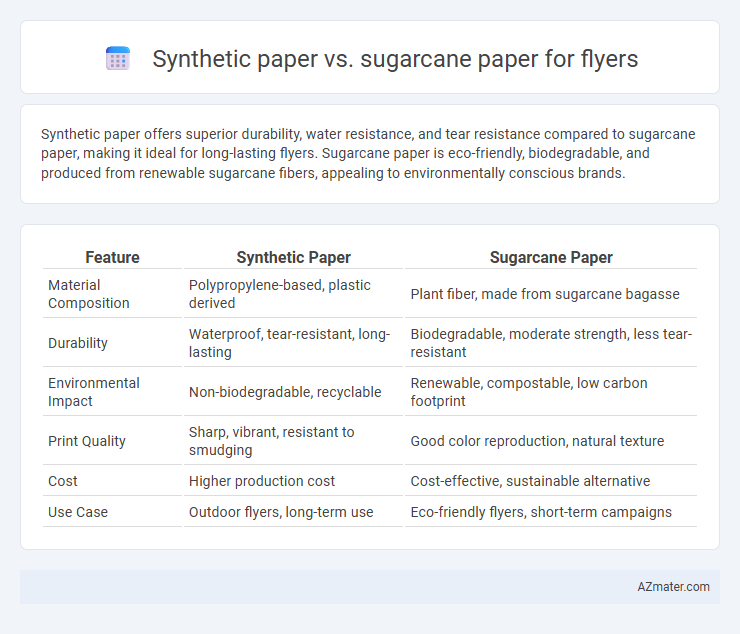The width and height of the screenshot is (740, 634).
Task: Select the 'Feature' column header
Action: 112,257
